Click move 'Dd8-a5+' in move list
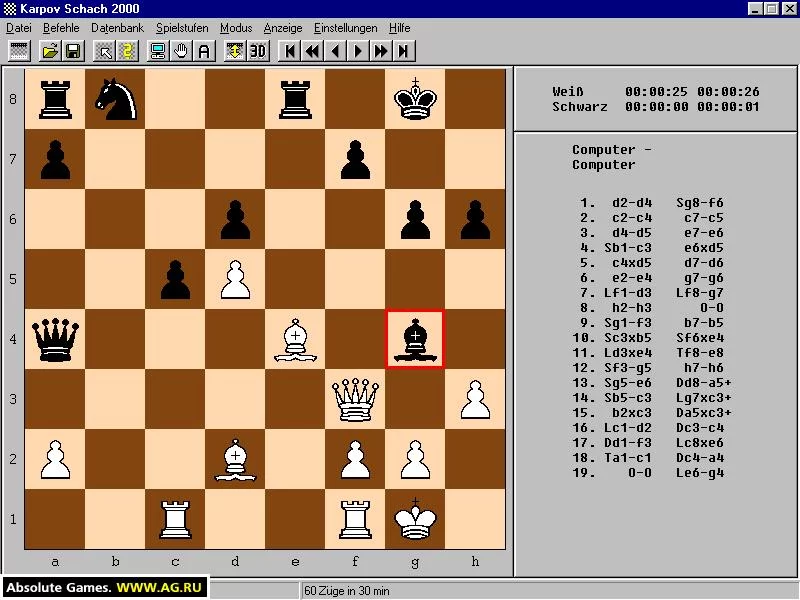 [x=704, y=383]
